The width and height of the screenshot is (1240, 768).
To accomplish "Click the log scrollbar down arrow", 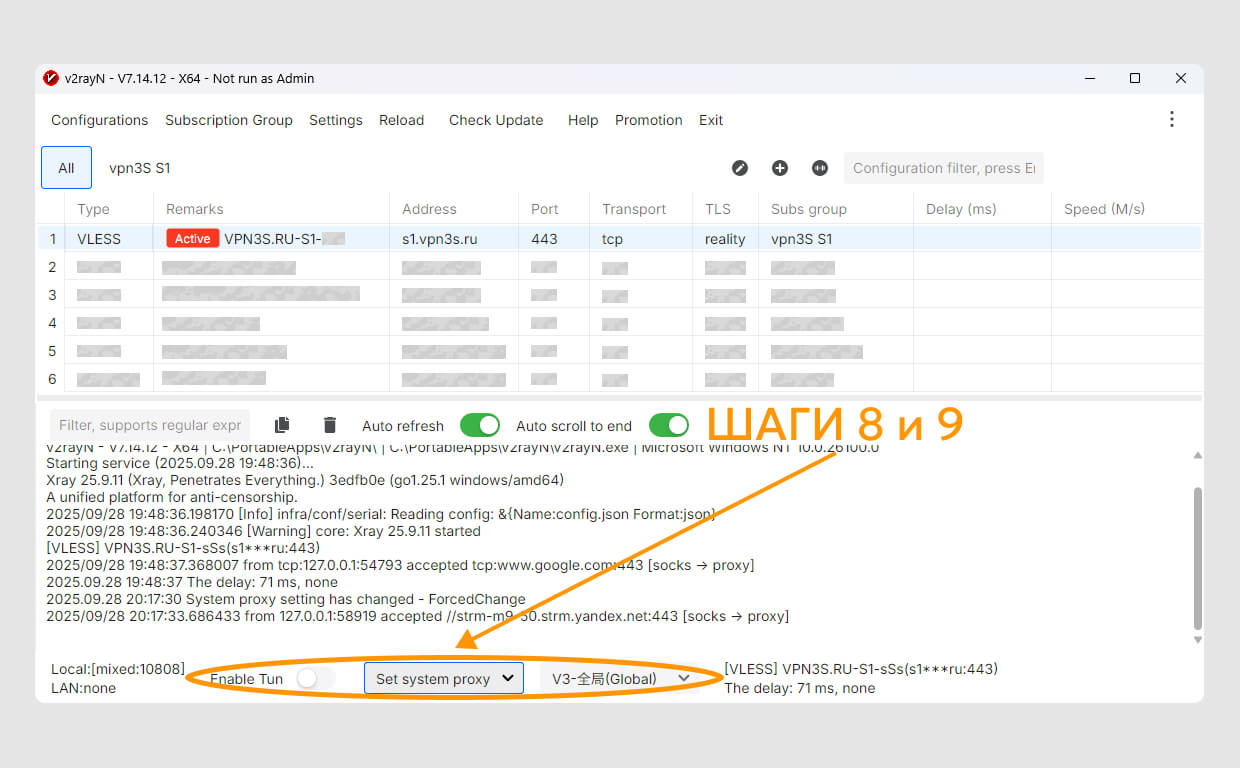I will point(1197,639).
